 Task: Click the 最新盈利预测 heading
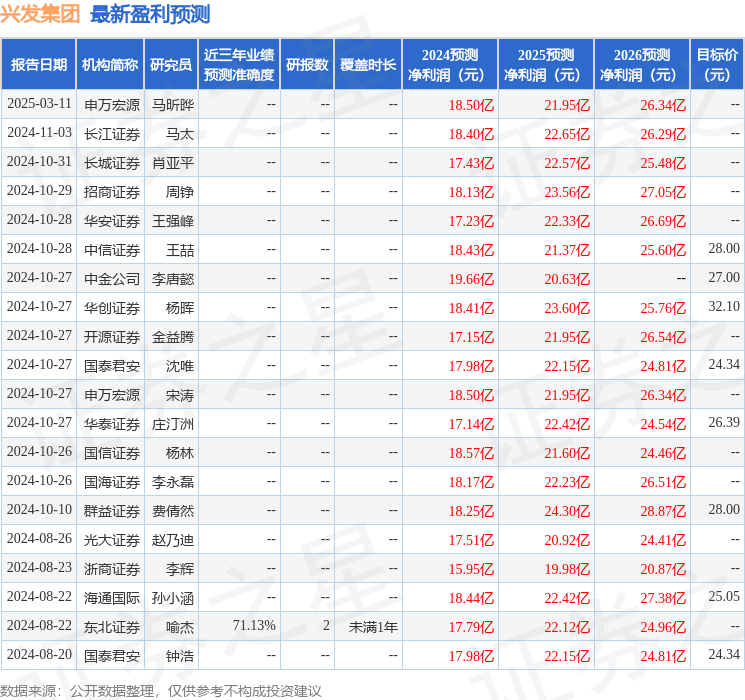[x=150, y=14]
